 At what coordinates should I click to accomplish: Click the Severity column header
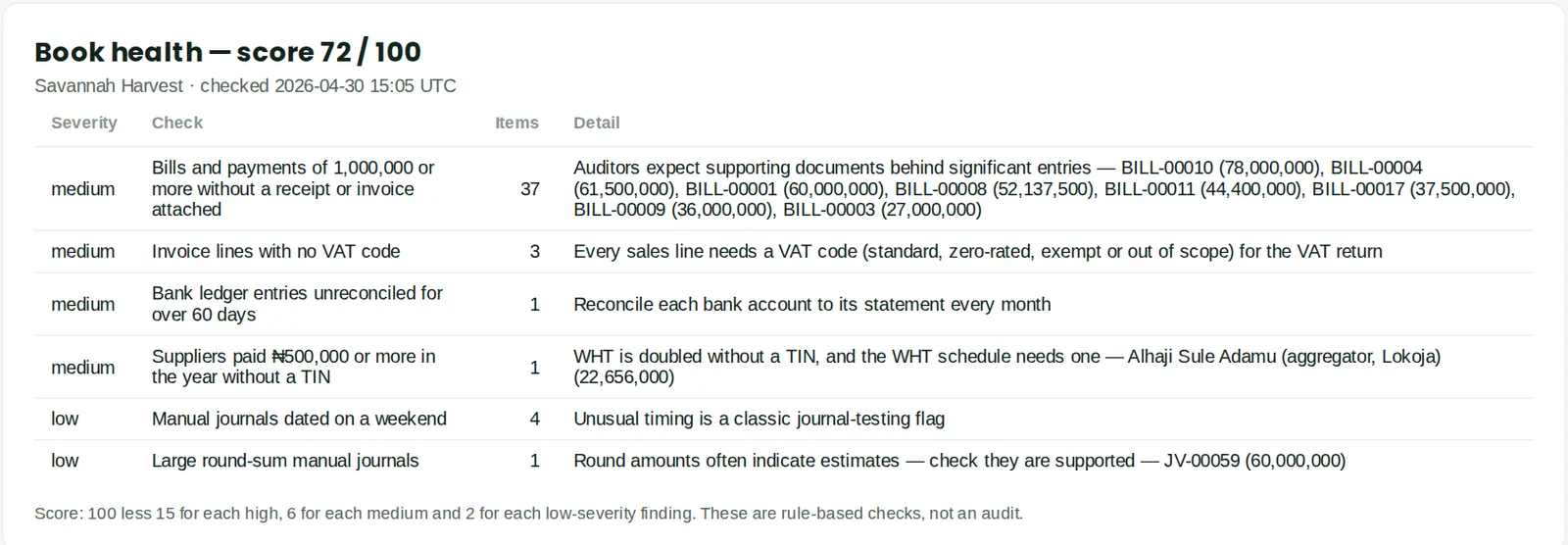pos(84,123)
